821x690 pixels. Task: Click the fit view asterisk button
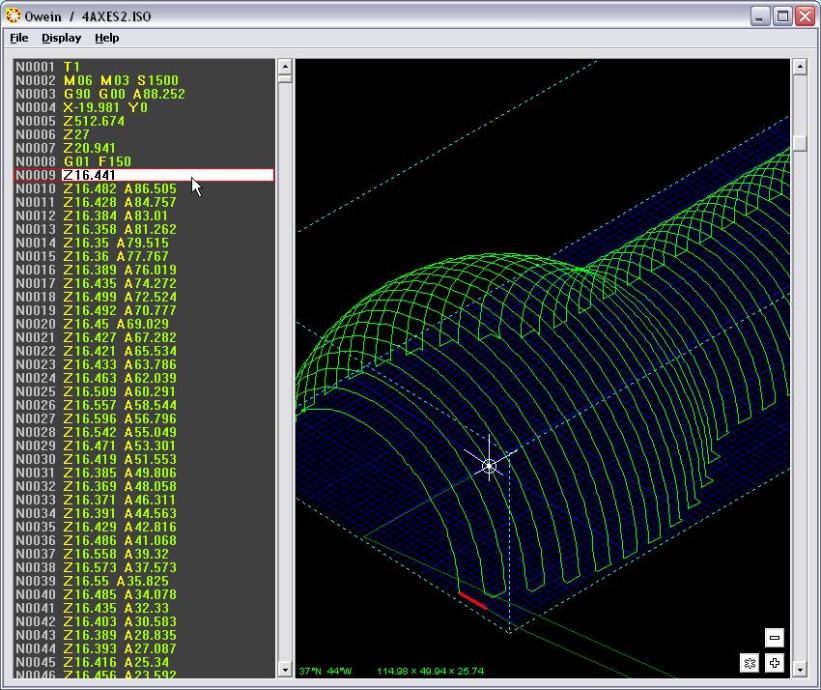coord(749,663)
